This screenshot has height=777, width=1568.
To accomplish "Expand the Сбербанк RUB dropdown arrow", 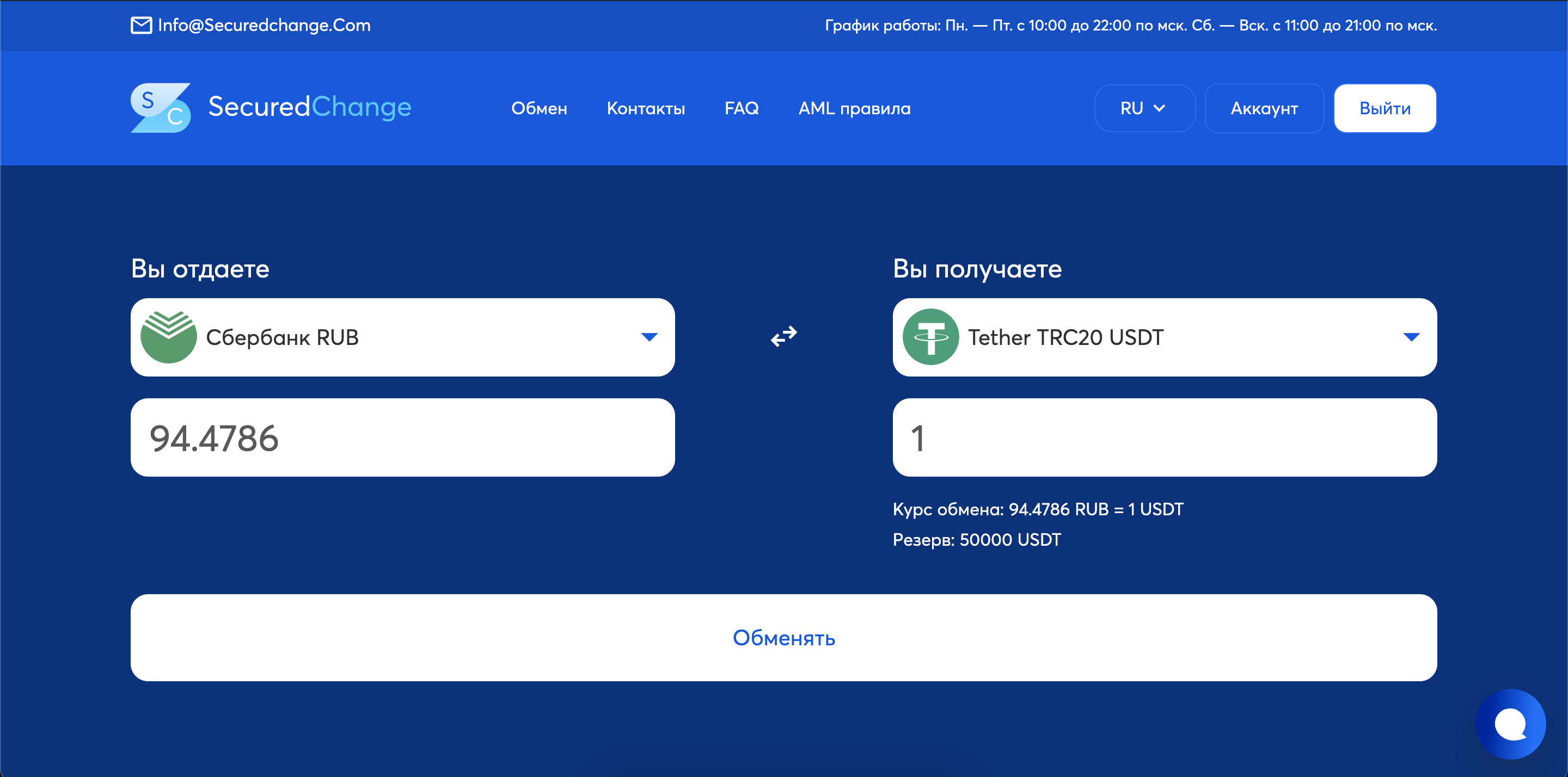I will click(x=650, y=337).
